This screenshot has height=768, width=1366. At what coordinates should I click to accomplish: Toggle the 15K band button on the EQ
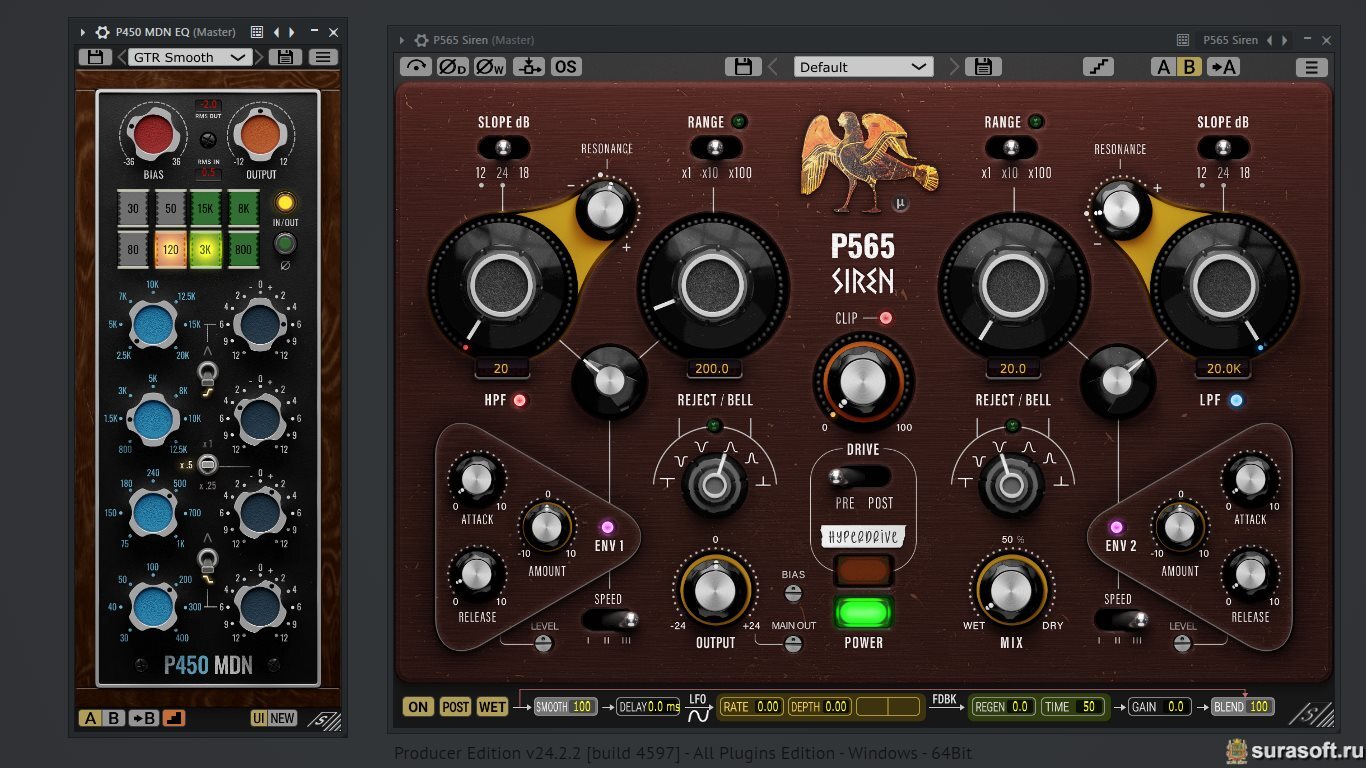205,208
